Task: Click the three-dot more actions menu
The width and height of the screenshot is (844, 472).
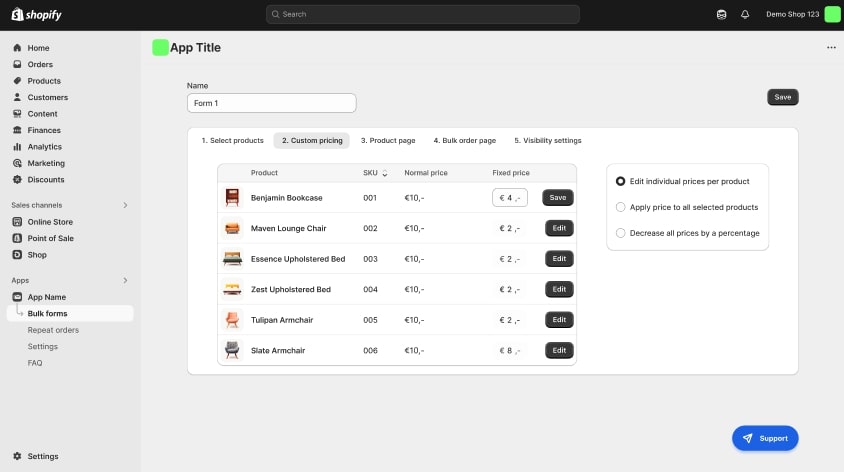Action: (x=830, y=48)
